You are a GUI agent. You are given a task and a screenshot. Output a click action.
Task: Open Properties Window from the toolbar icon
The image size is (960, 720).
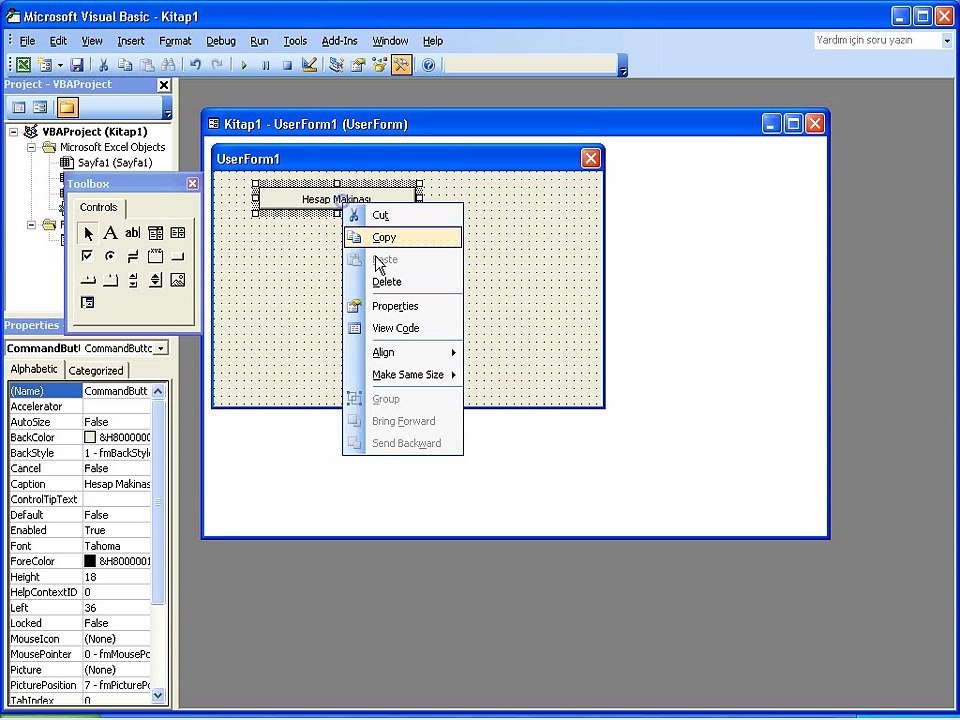click(358, 64)
